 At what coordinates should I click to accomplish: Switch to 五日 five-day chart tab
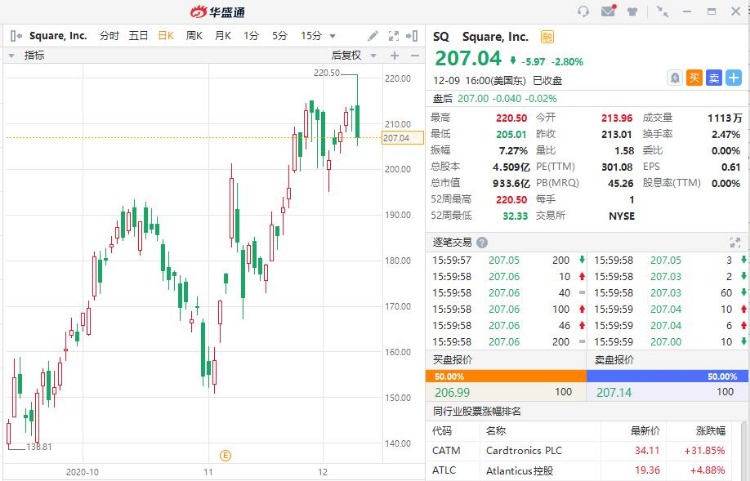[138, 36]
